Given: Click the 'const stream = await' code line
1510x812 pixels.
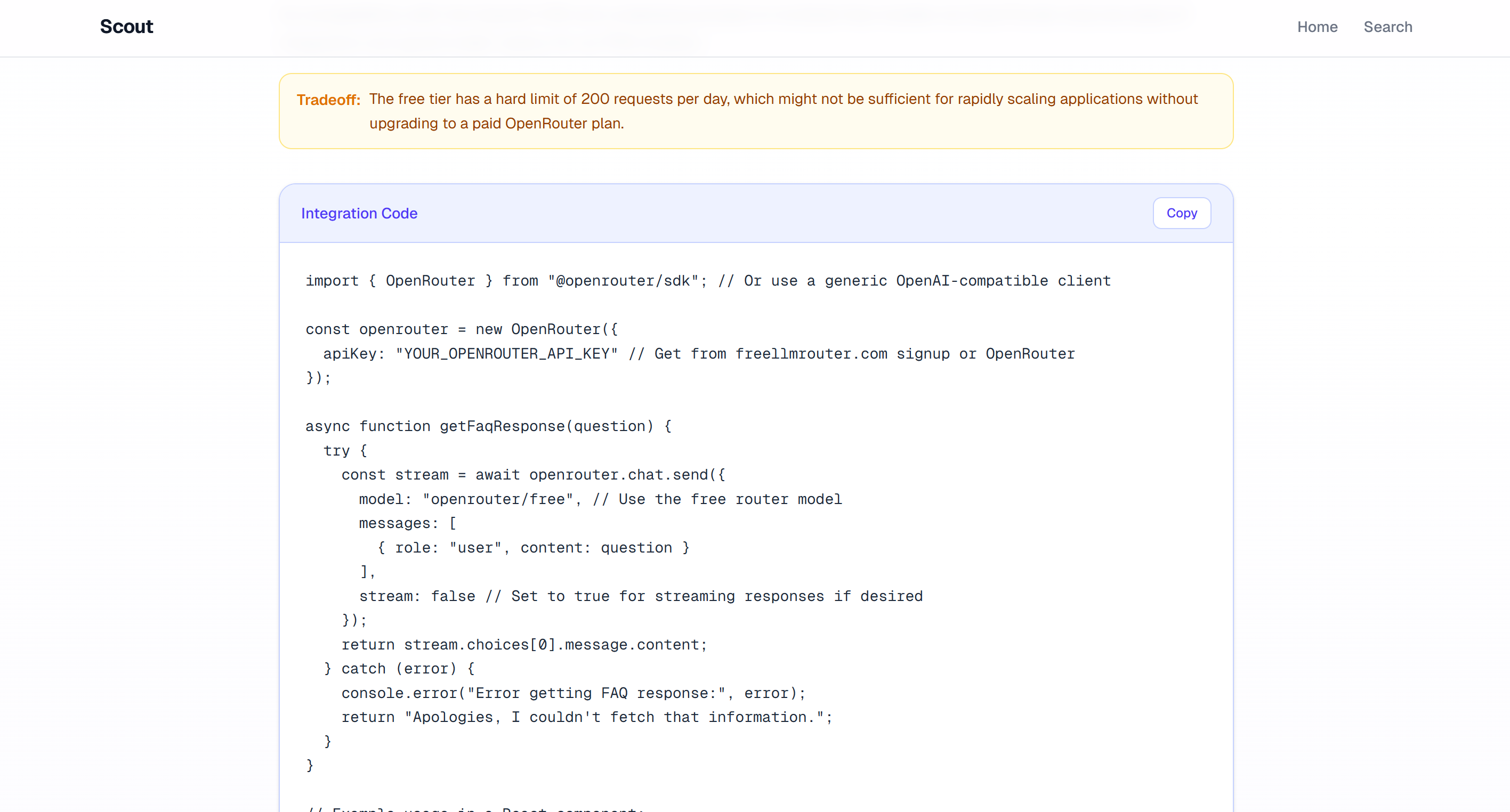Looking at the screenshot, I should click(x=533, y=475).
